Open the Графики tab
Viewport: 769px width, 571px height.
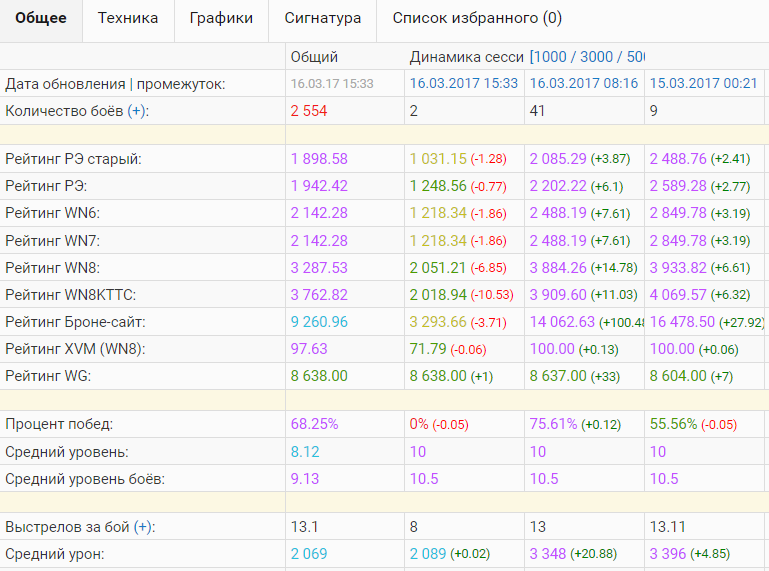(220, 18)
